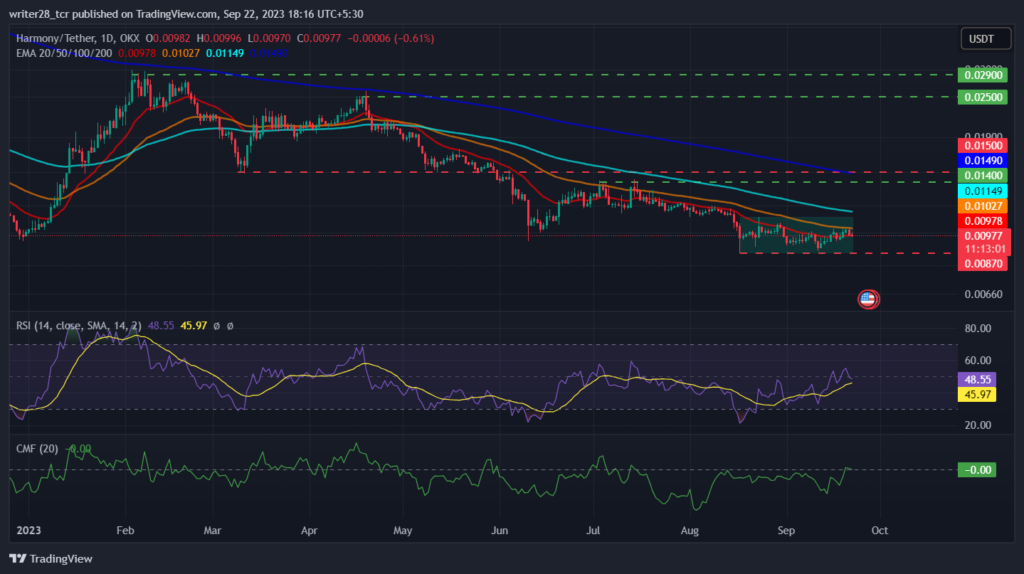Click the Sep label on time axis
The image size is (1024, 574).
pyautogui.click(x=786, y=530)
